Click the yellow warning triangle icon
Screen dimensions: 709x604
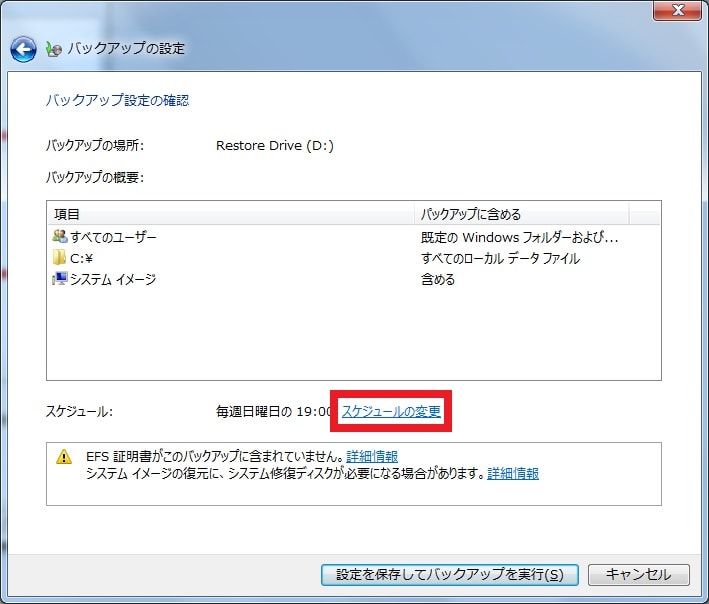pyautogui.click(x=64, y=457)
